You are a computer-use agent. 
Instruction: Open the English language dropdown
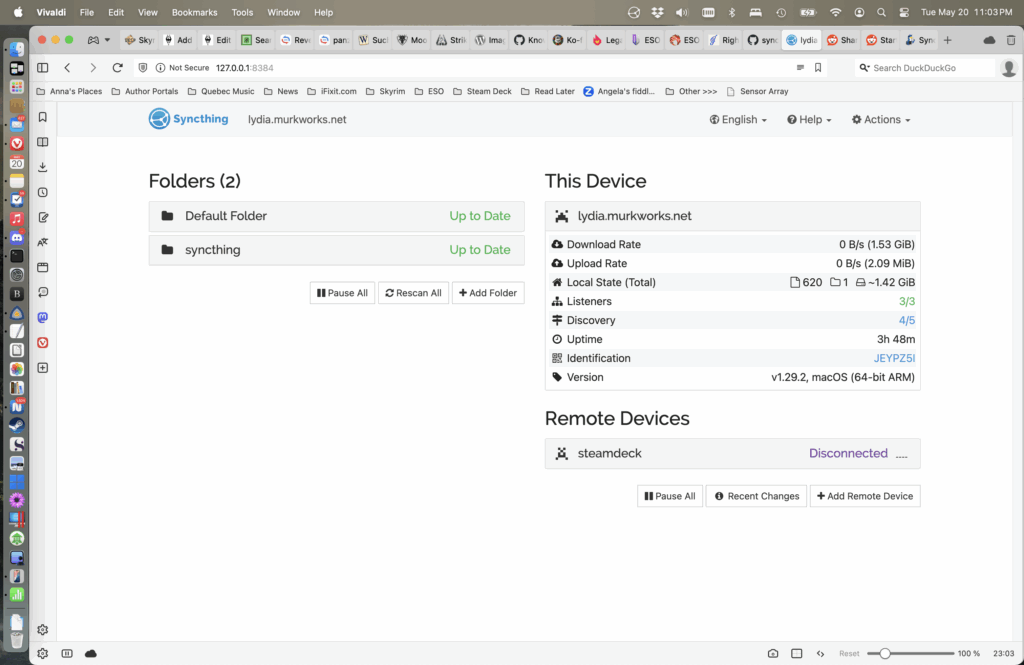(738, 119)
